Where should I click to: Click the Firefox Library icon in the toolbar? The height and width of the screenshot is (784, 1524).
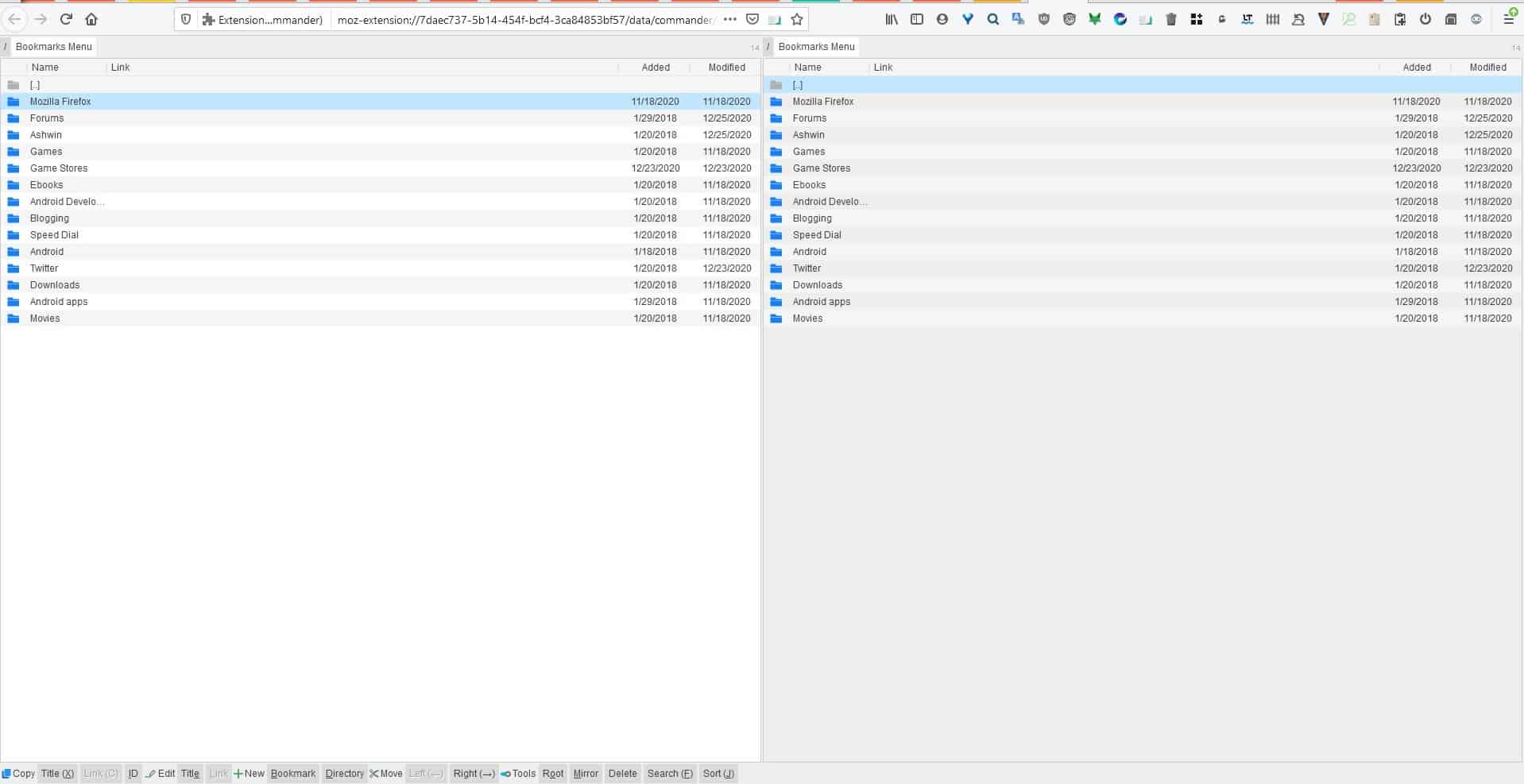tap(892, 18)
